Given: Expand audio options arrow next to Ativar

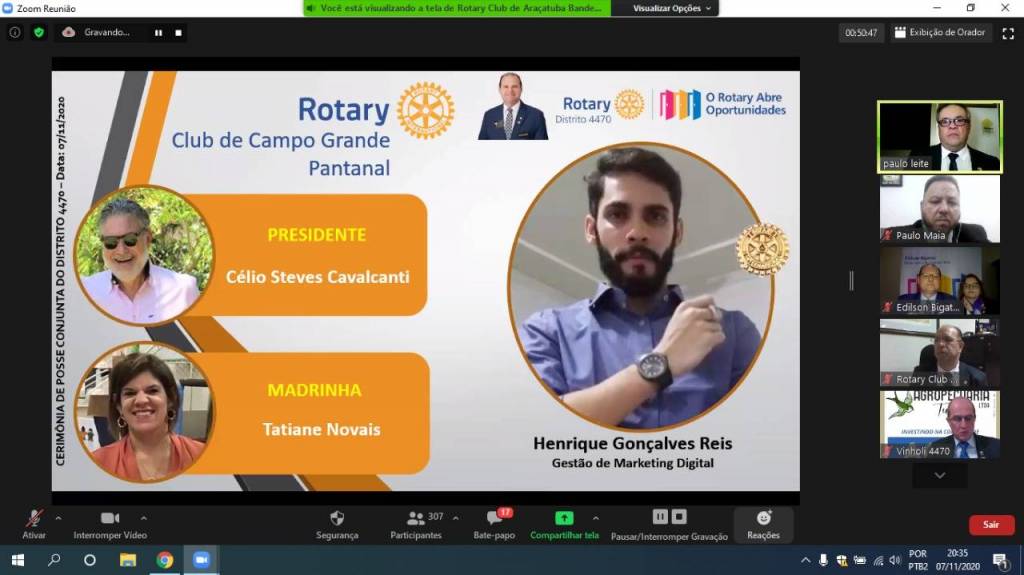Looking at the screenshot, I should [x=58, y=518].
